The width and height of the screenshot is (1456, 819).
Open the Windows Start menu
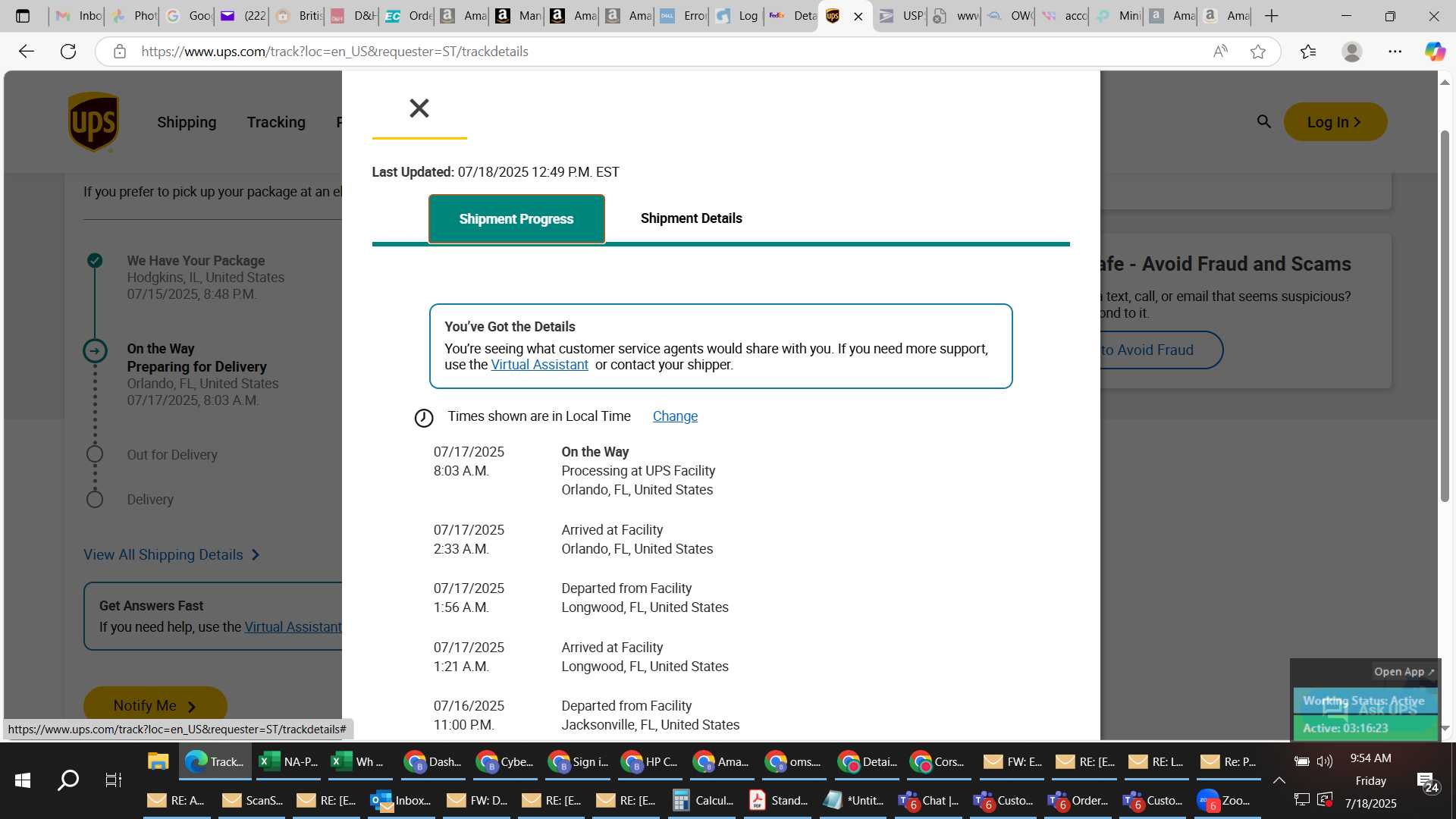pyautogui.click(x=23, y=780)
